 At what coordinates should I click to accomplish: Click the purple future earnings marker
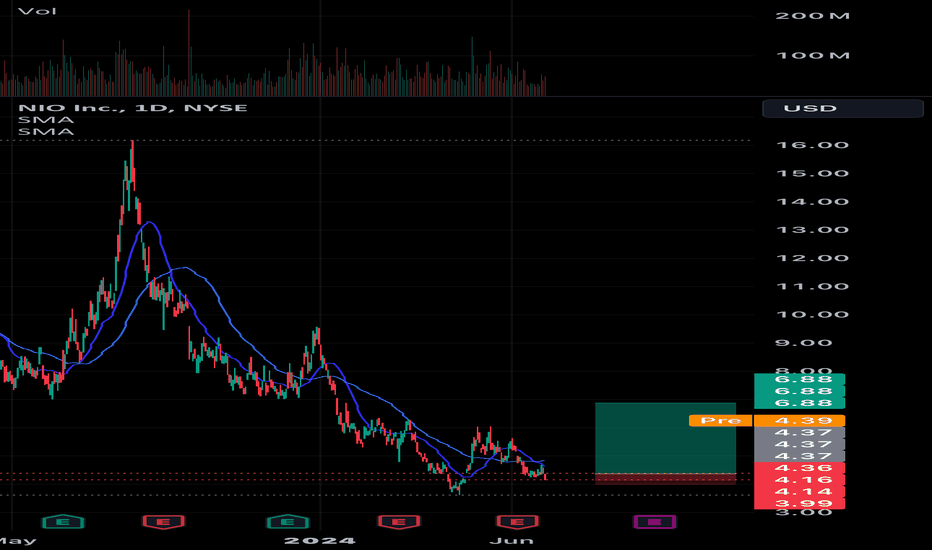point(654,522)
